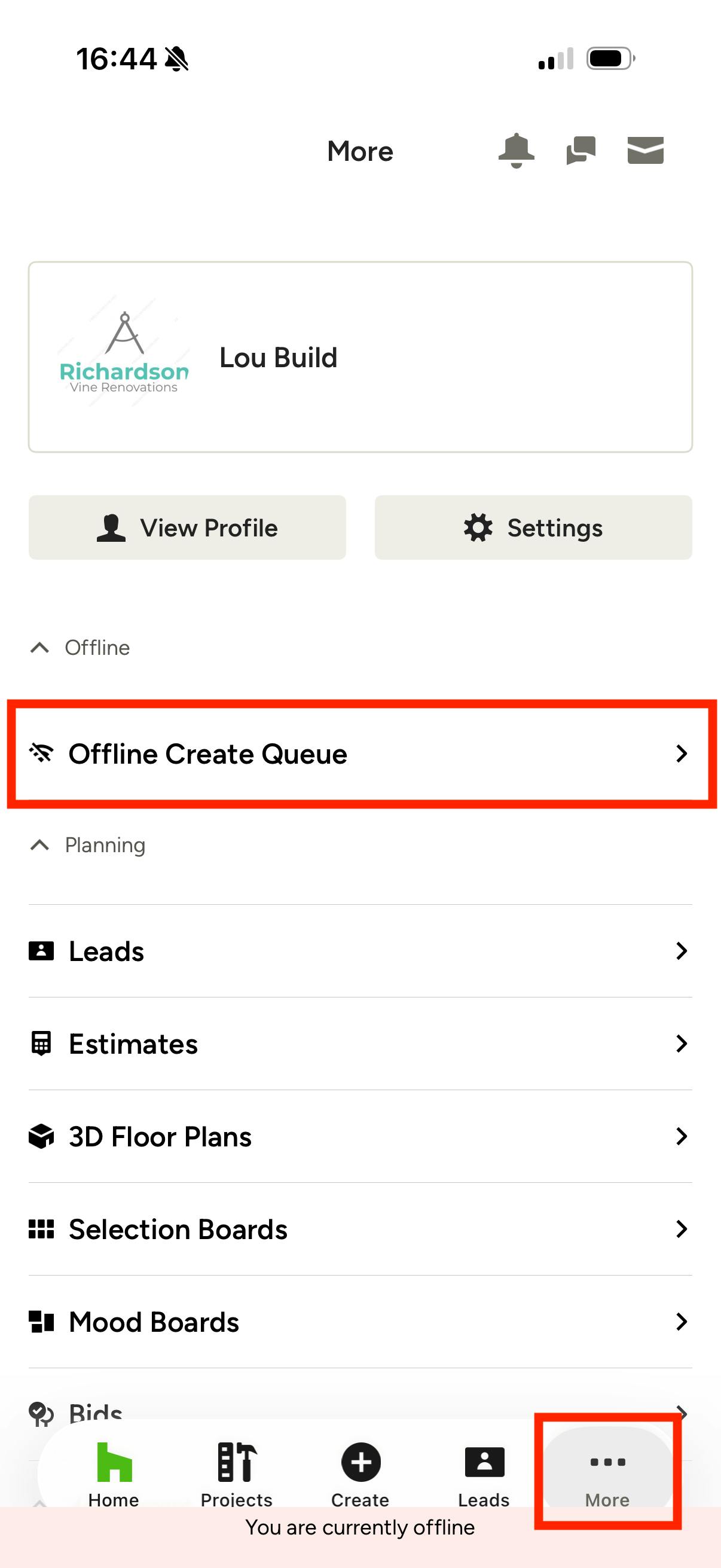Tap the Create plus tab

point(360,1475)
